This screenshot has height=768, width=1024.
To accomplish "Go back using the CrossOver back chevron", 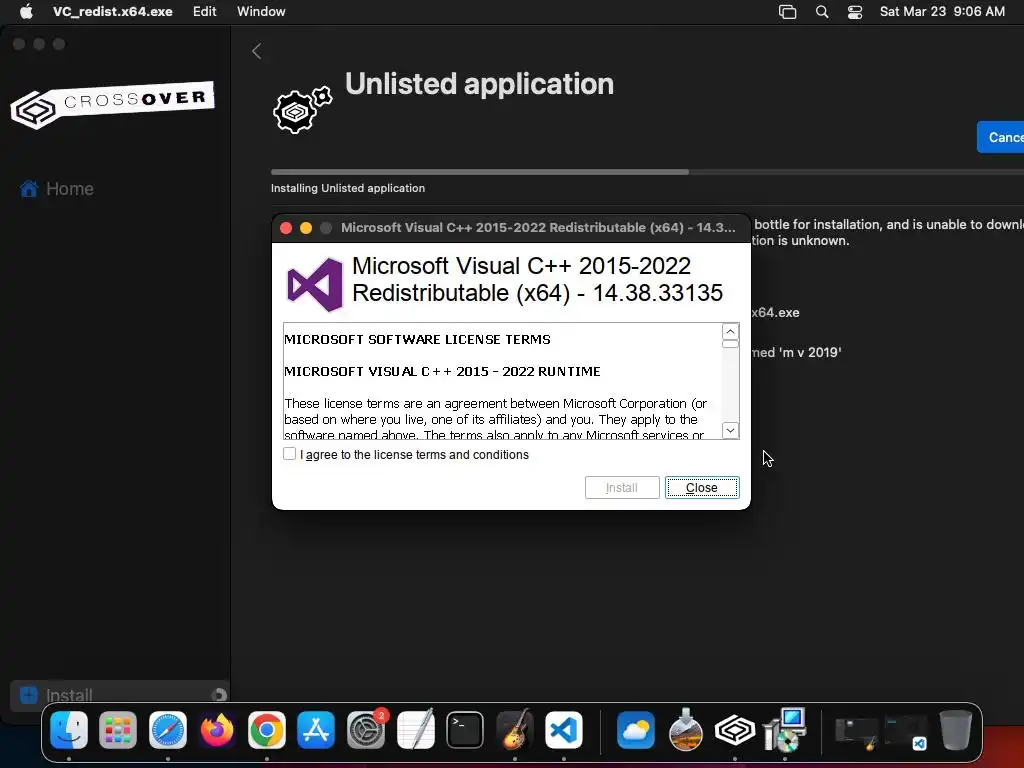I will 257,51.
